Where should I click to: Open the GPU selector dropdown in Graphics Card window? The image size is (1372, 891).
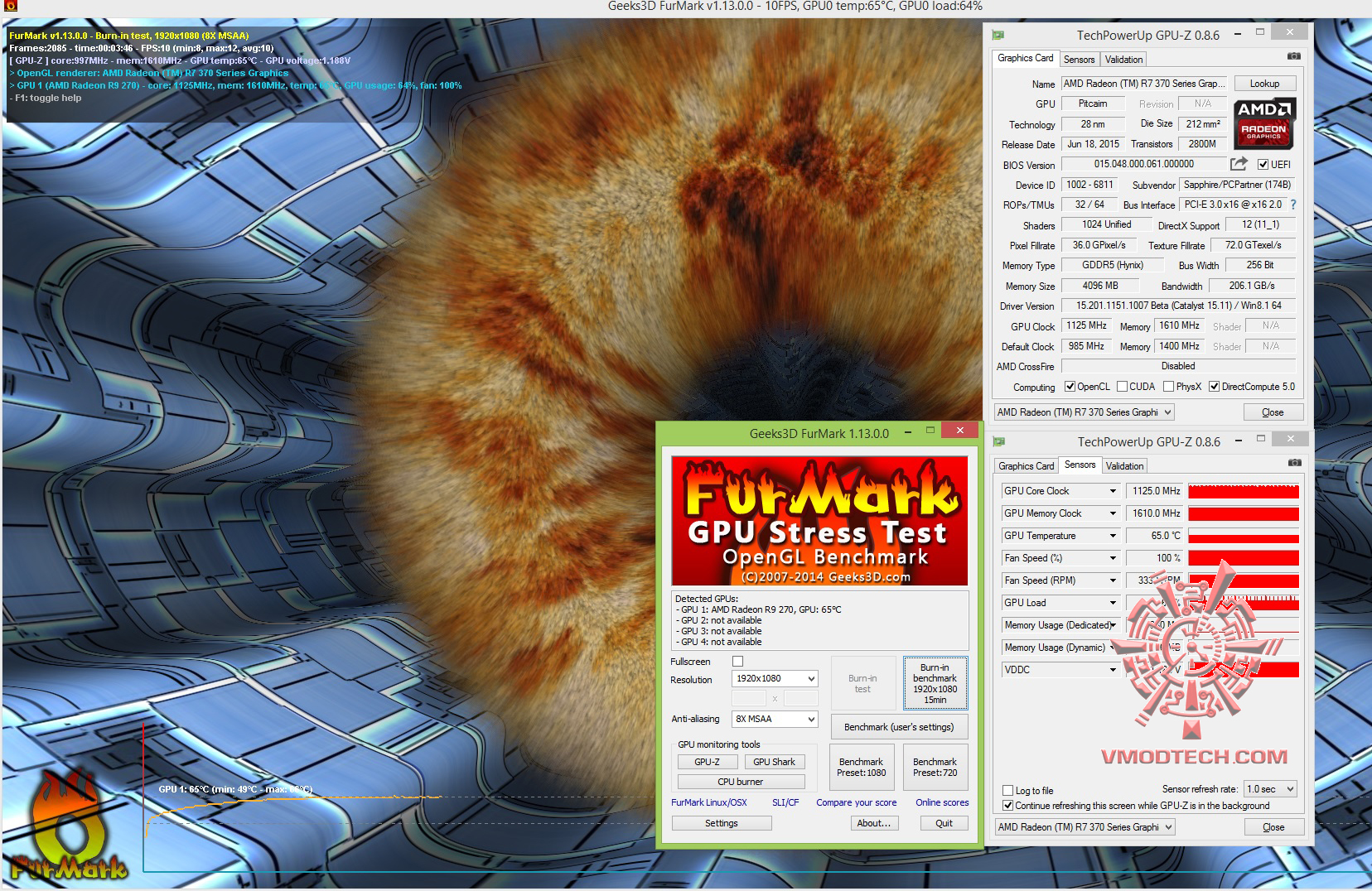pos(1084,412)
